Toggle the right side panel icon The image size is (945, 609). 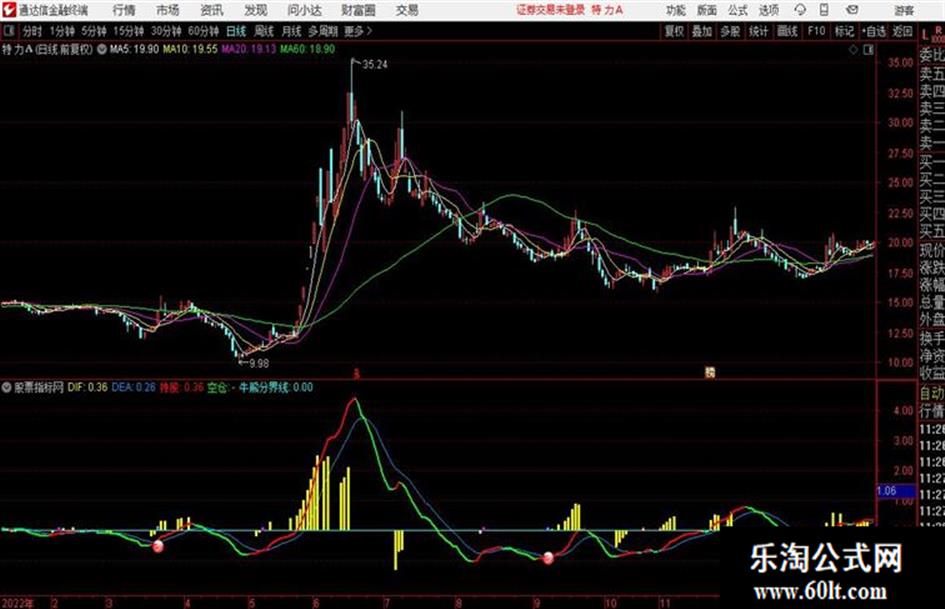868,50
